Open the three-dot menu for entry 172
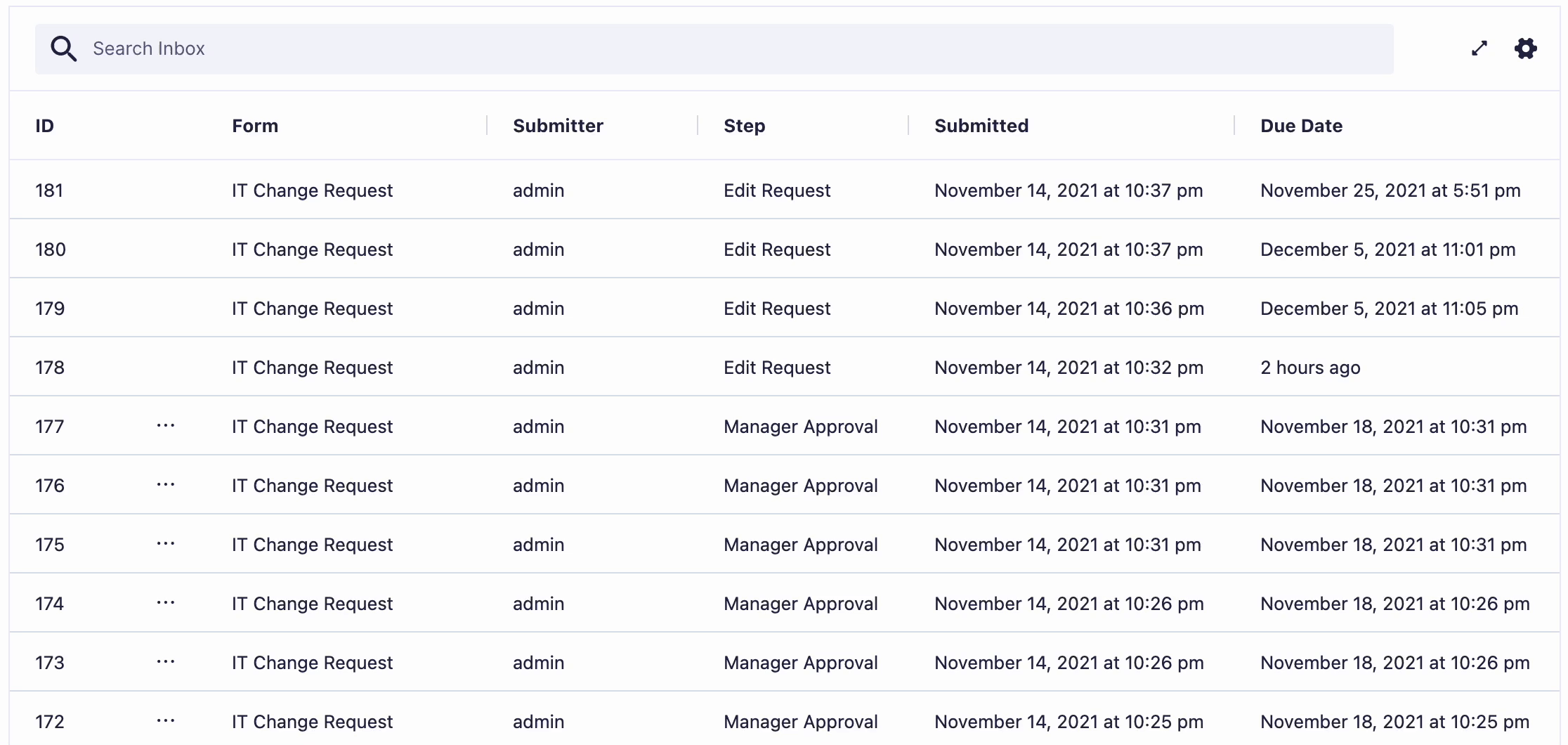 166,721
